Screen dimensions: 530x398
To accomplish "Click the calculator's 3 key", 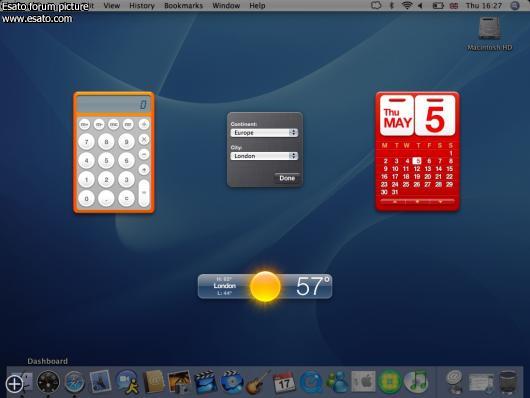I will tap(126, 180).
